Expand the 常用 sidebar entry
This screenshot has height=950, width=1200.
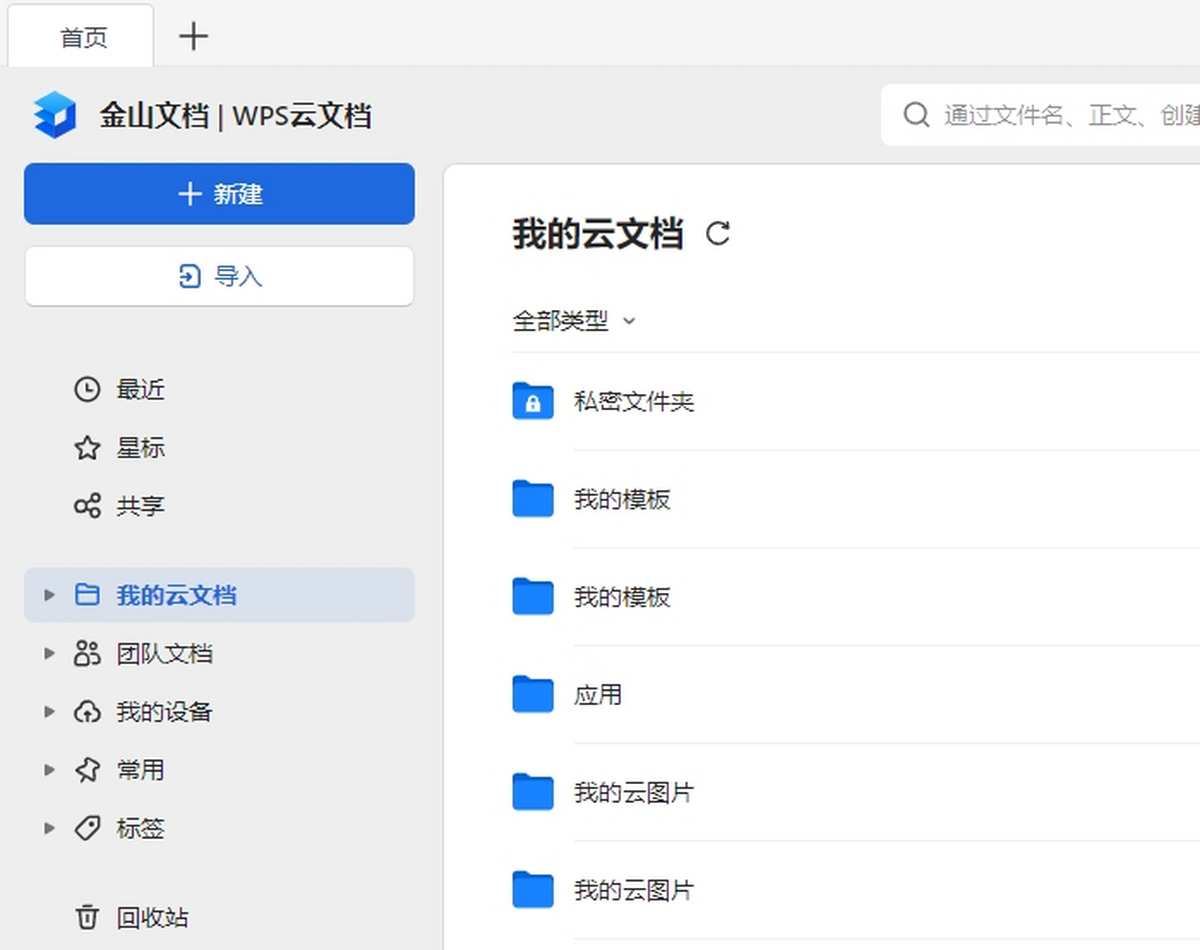coord(50,770)
